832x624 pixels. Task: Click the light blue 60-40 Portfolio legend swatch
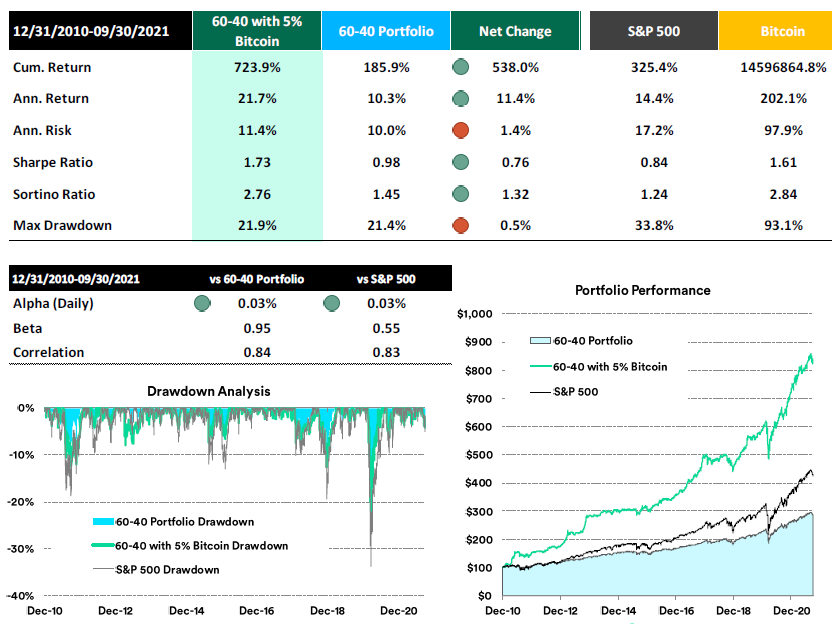point(540,341)
